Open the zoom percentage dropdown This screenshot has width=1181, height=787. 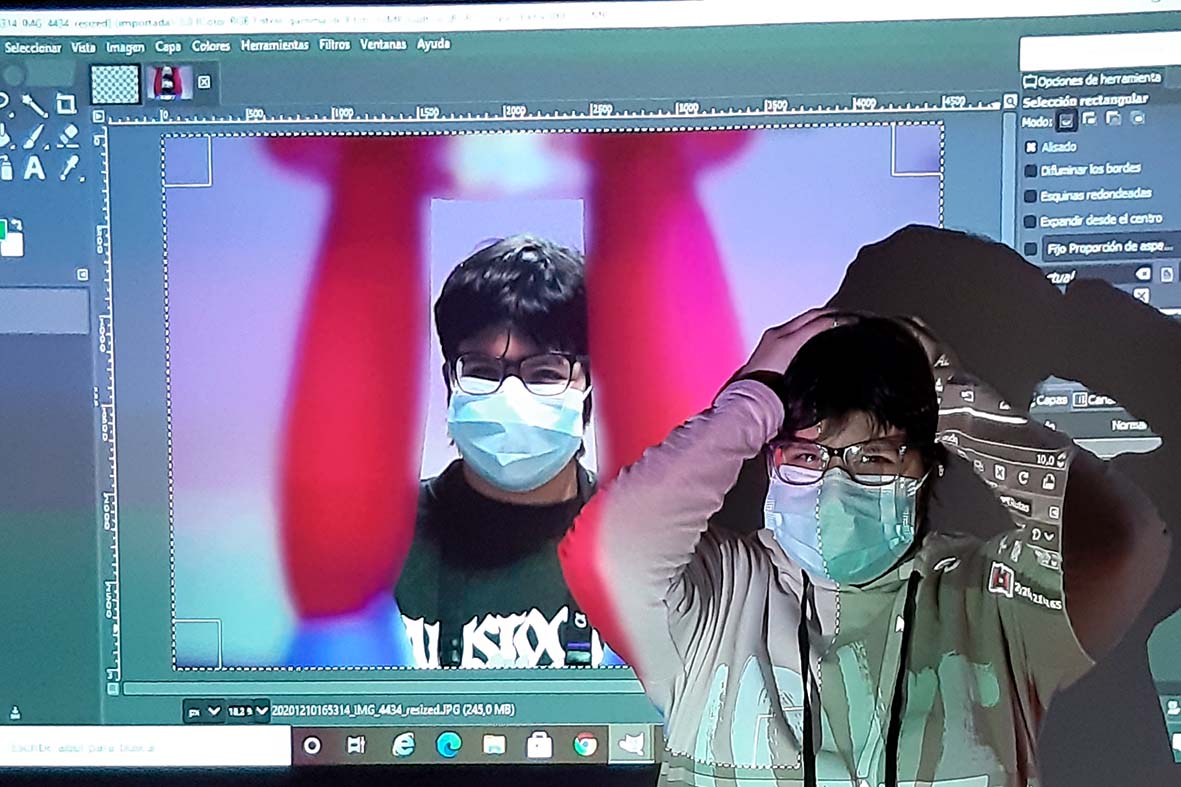(248, 710)
